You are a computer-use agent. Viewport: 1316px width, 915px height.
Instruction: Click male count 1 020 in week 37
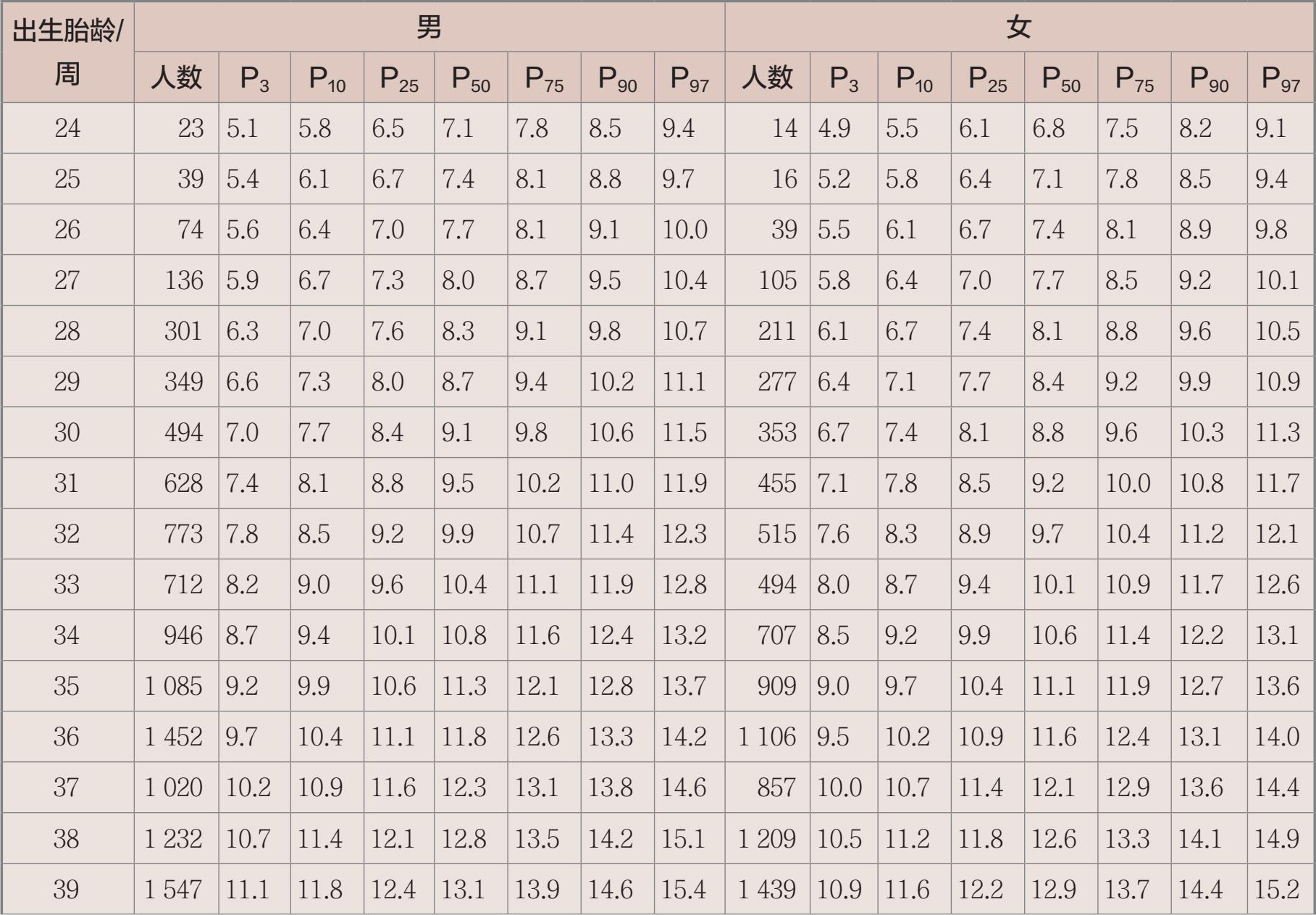coord(174,787)
